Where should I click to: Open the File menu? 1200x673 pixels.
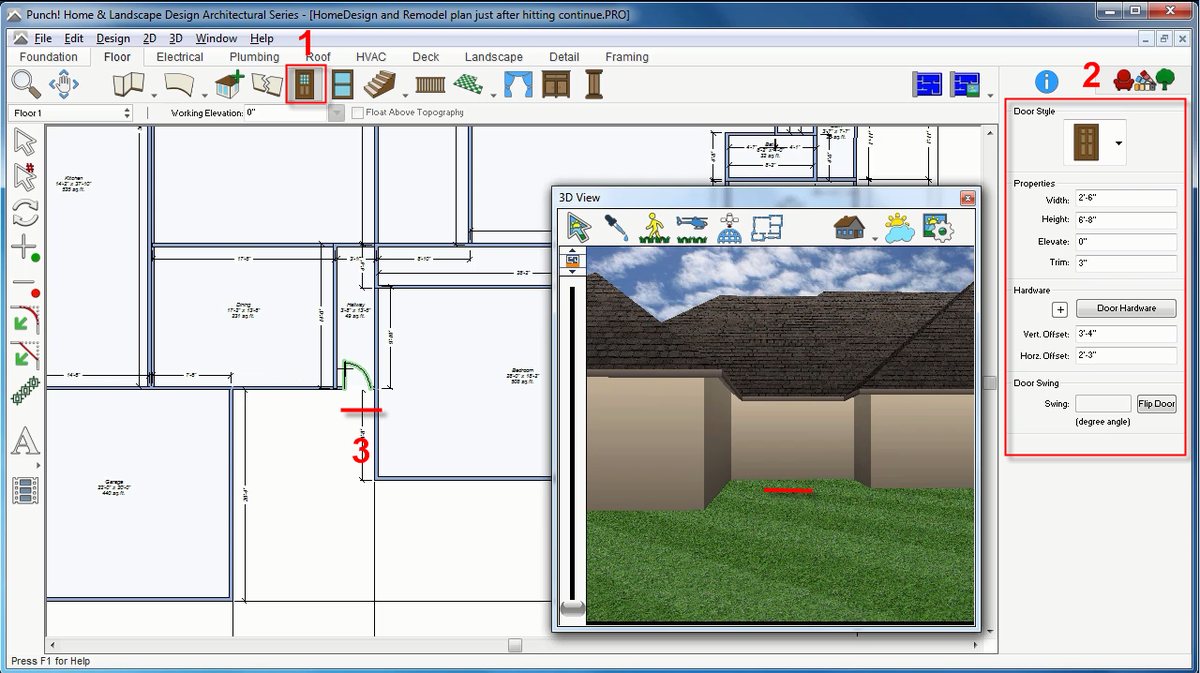[x=43, y=38]
